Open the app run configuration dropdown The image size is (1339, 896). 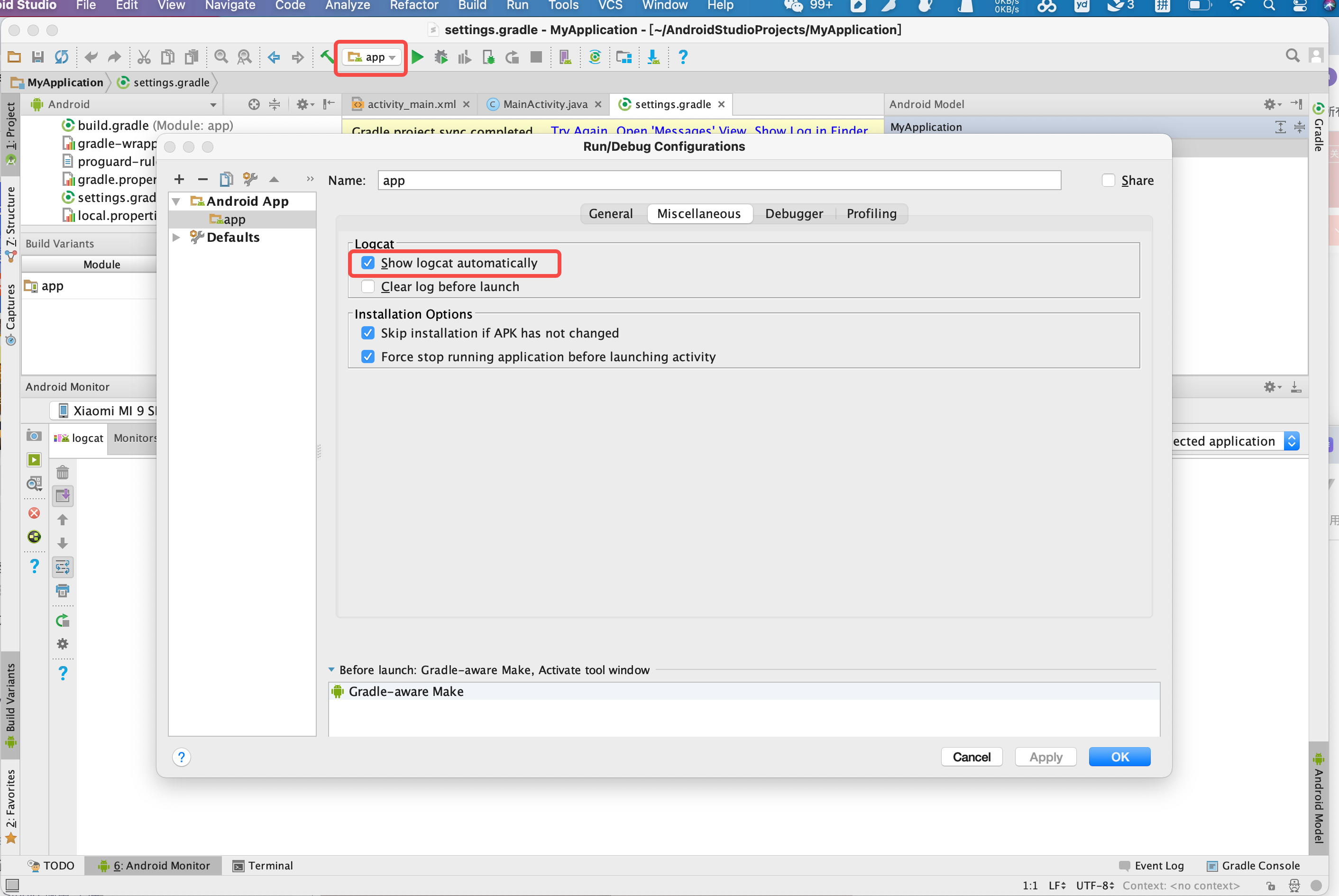click(x=372, y=57)
